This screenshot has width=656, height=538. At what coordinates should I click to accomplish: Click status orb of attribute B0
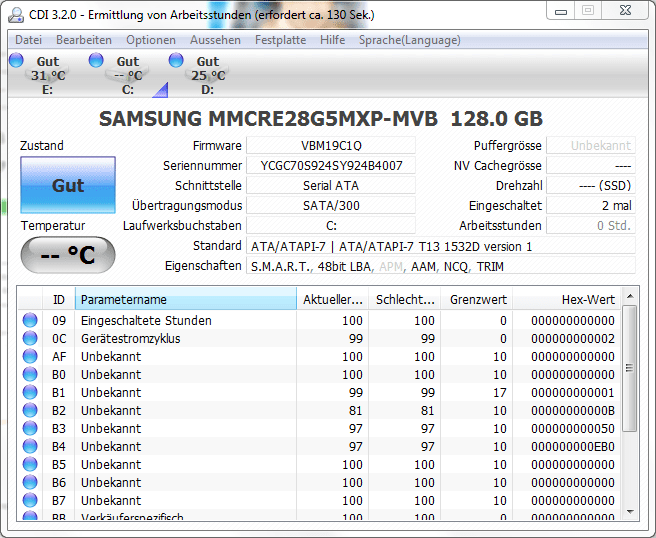30,374
